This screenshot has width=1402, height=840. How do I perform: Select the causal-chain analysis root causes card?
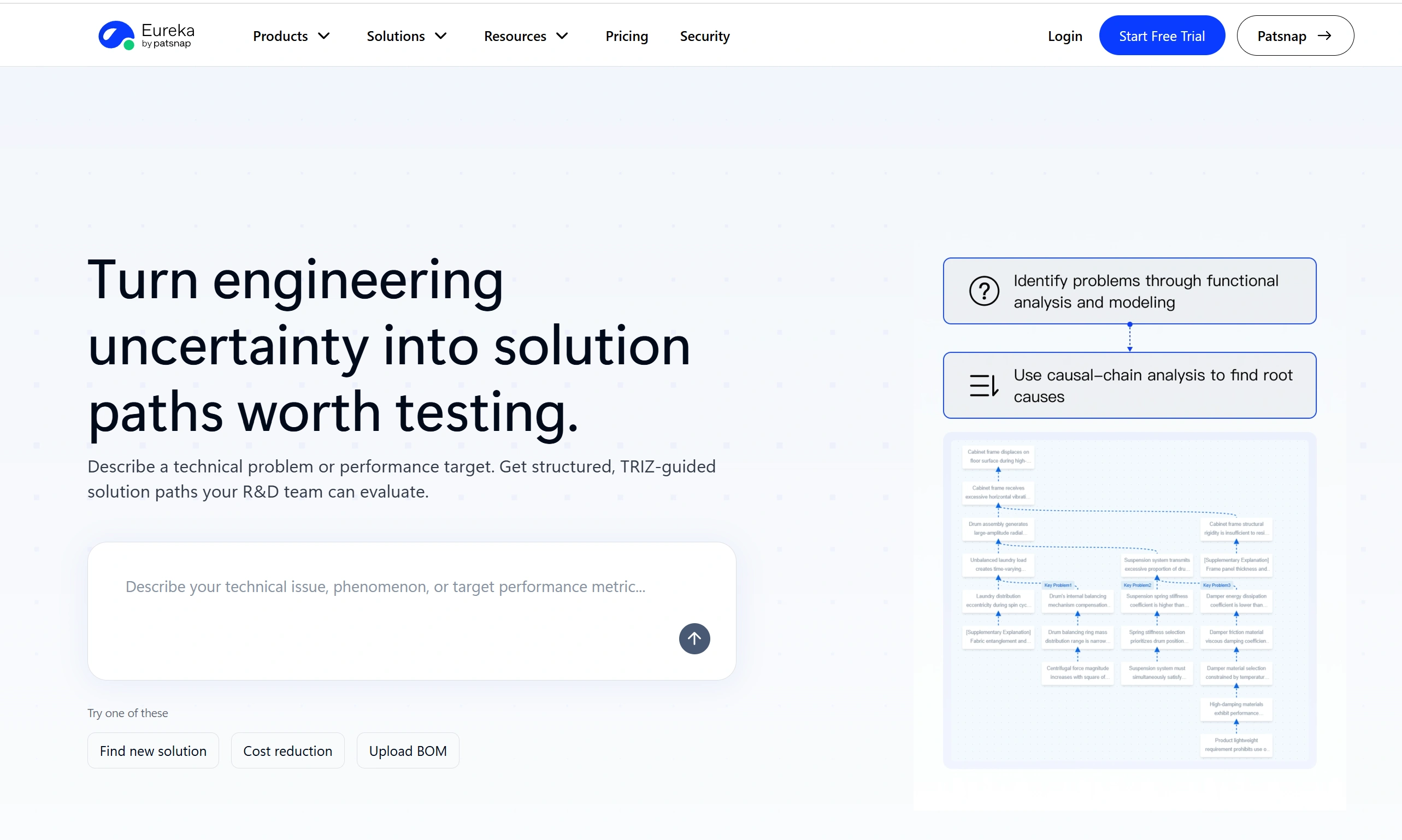[x=1129, y=386]
